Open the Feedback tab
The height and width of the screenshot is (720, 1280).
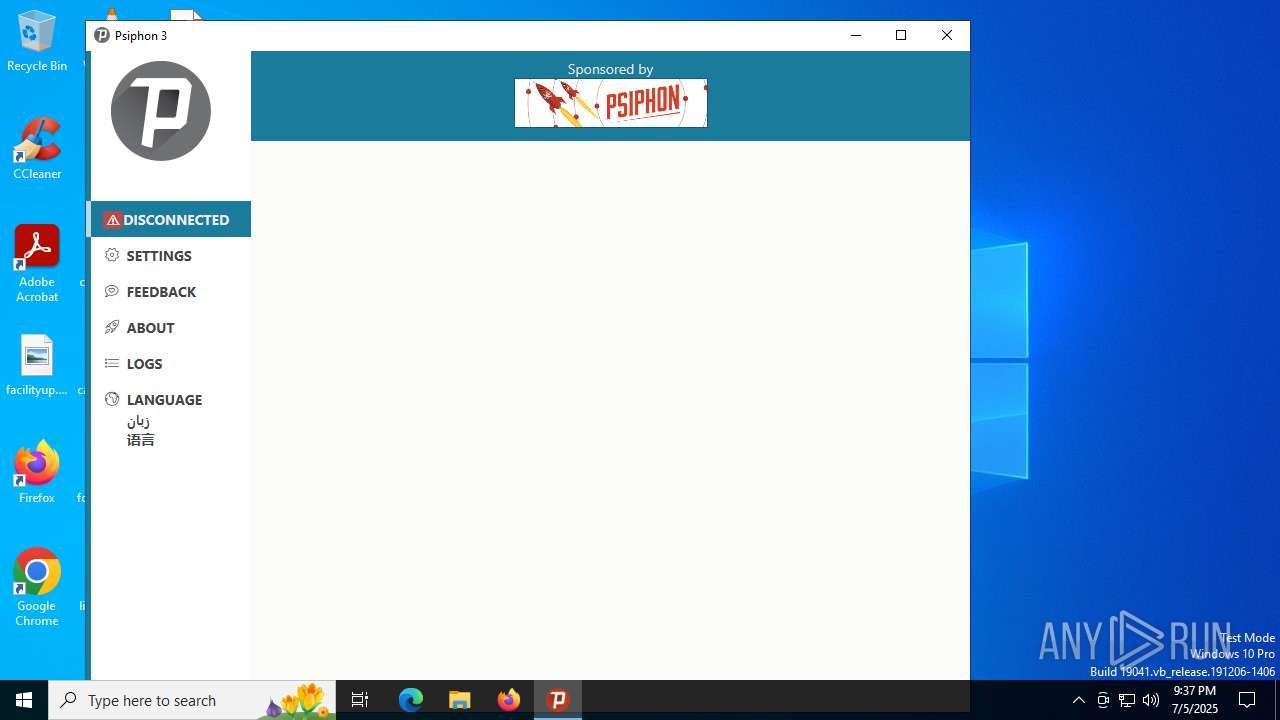(171, 291)
